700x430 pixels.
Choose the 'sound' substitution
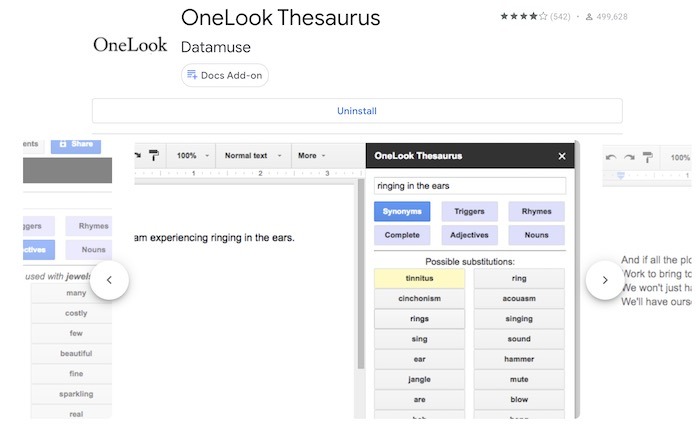(x=519, y=339)
